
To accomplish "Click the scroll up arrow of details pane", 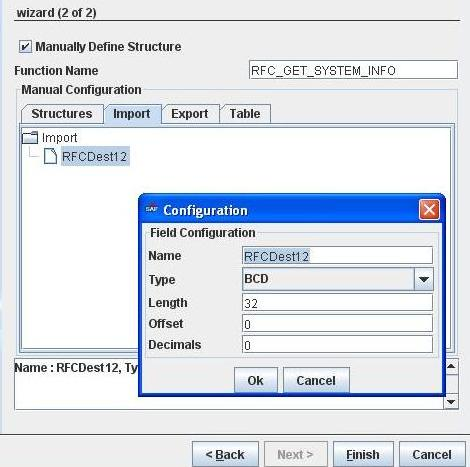I will (451, 367).
